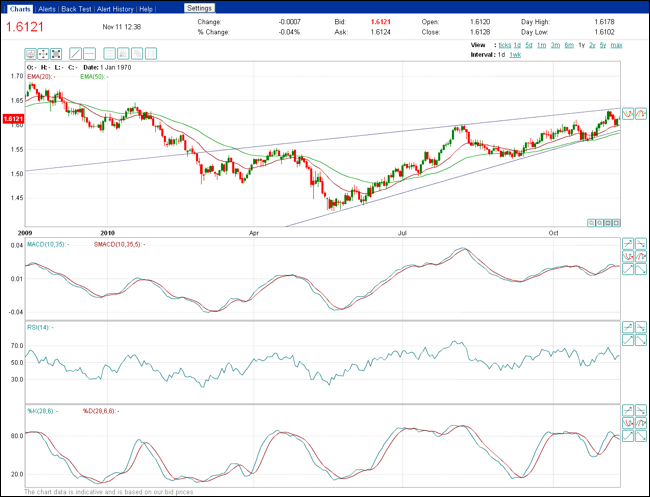Open the Back Test tab
Image resolution: width=650 pixels, height=497 pixels.
click(x=76, y=9)
